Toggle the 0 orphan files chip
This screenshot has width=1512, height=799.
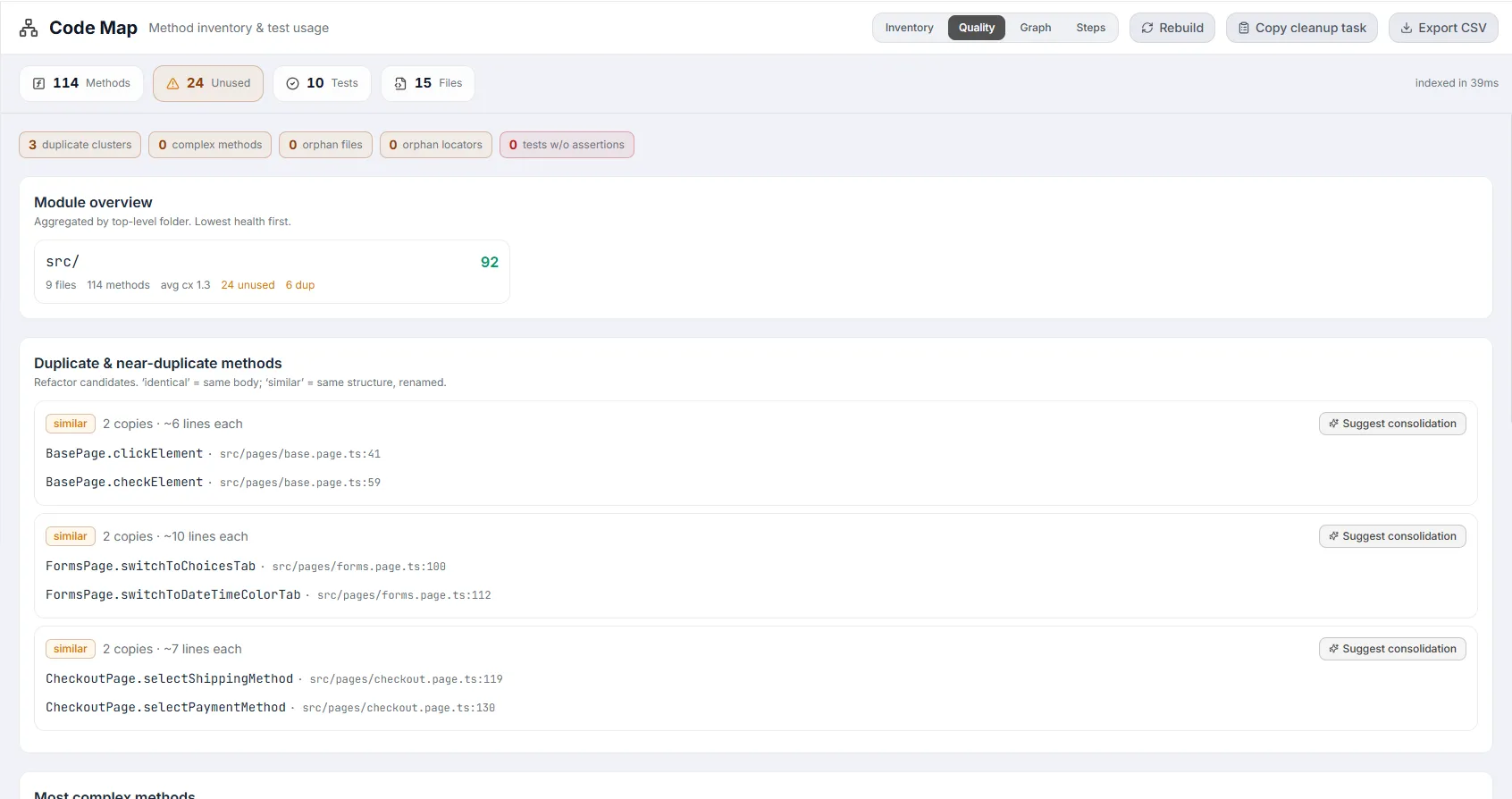(325, 145)
